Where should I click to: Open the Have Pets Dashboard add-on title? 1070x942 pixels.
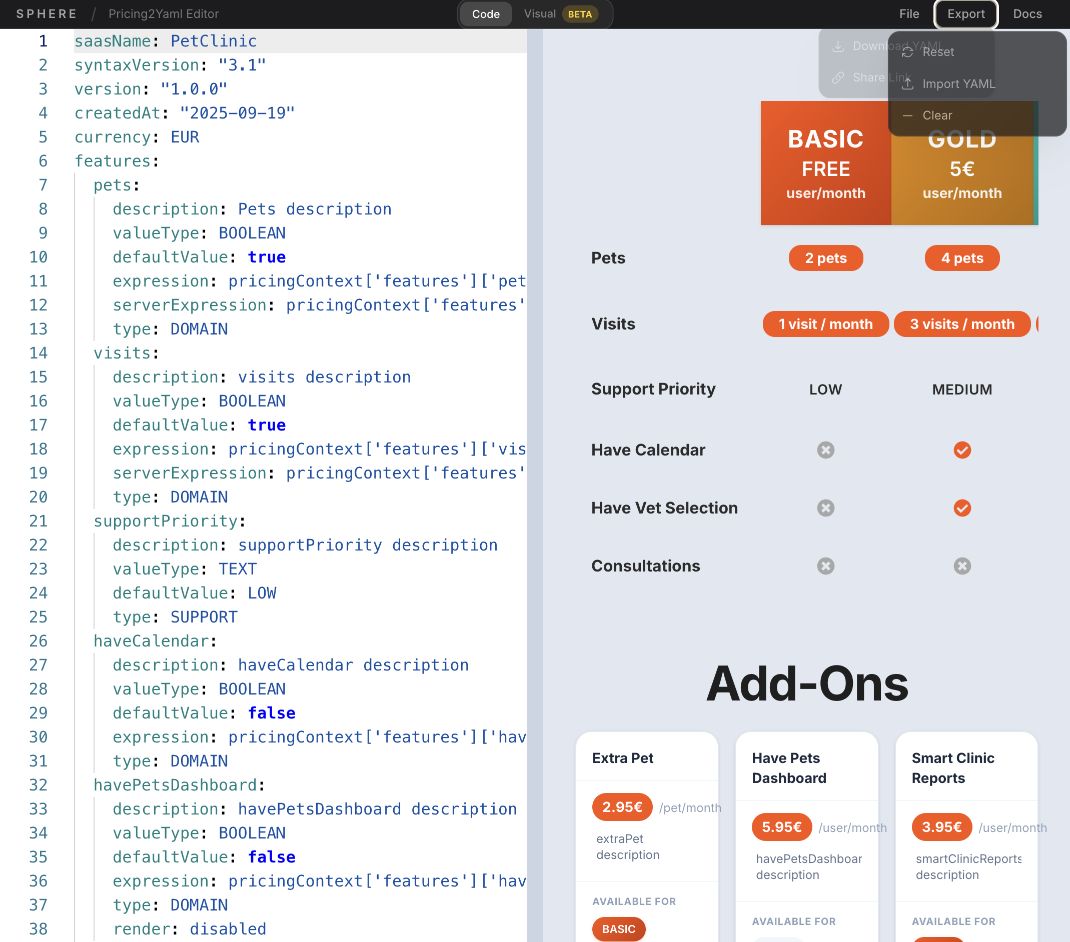pos(789,768)
